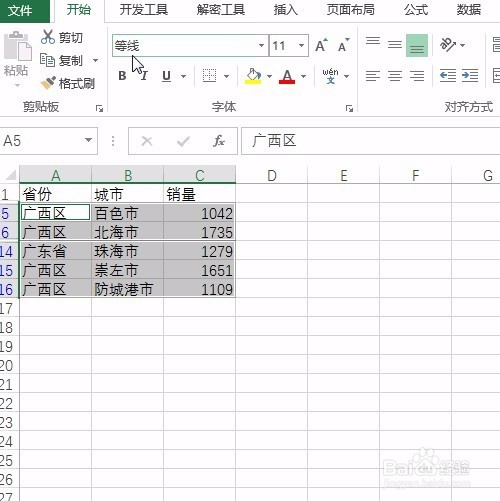Decrease indent icon
The image size is (500, 501).
click(448, 76)
